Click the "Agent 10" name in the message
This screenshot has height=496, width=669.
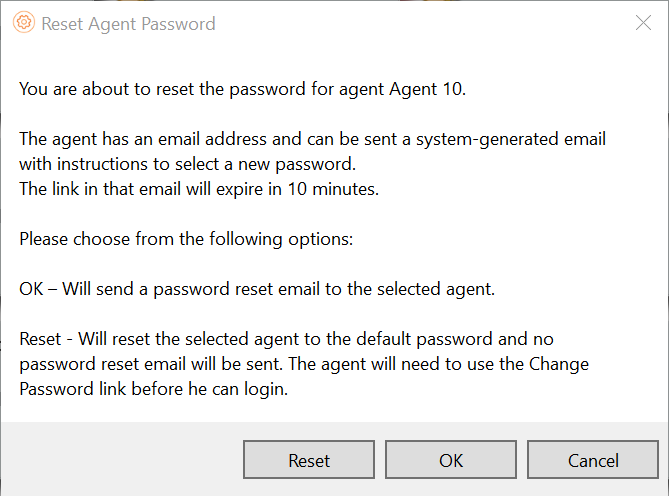click(432, 88)
